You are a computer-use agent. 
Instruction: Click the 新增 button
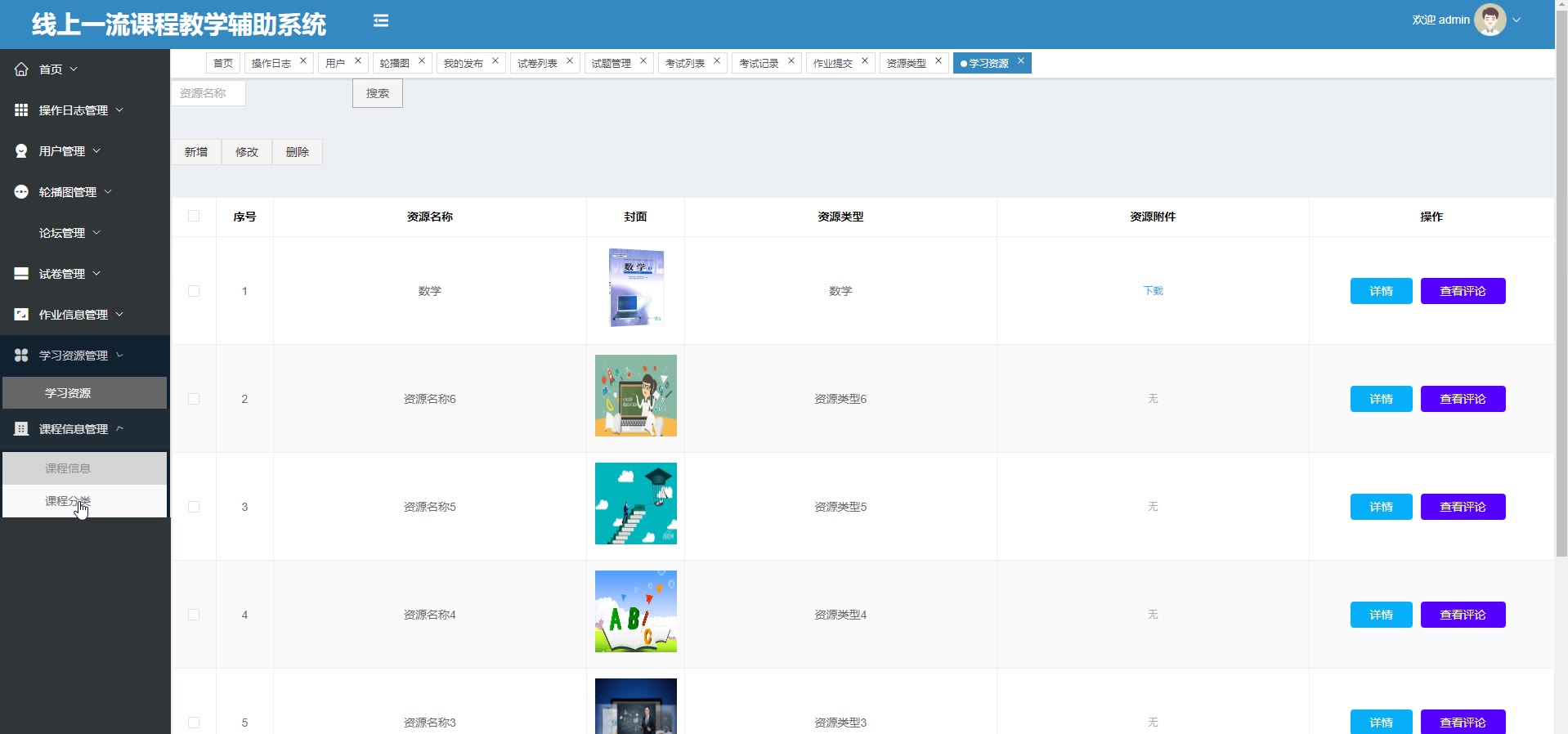(x=196, y=152)
